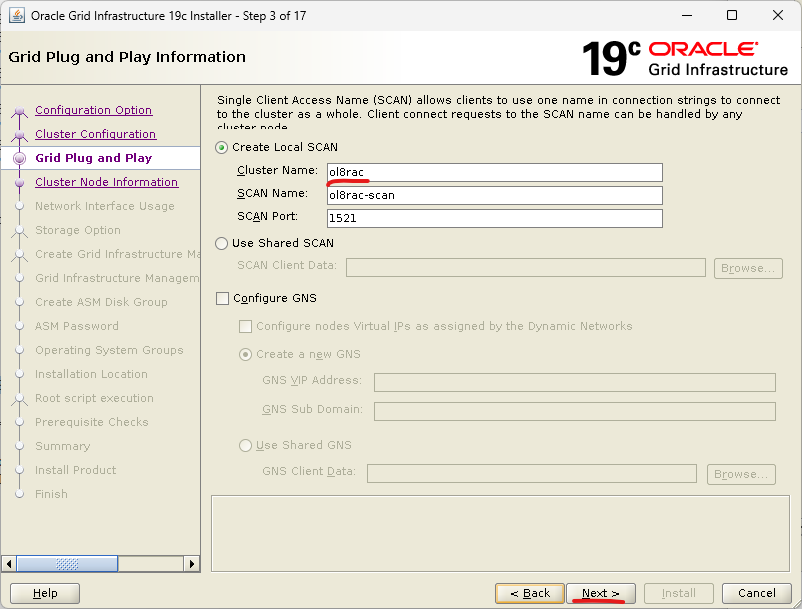The width and height of the screenshot is (802, 609).
Task: Click the Grid Infrastructure Management step label
Action: tap(117, 278)
